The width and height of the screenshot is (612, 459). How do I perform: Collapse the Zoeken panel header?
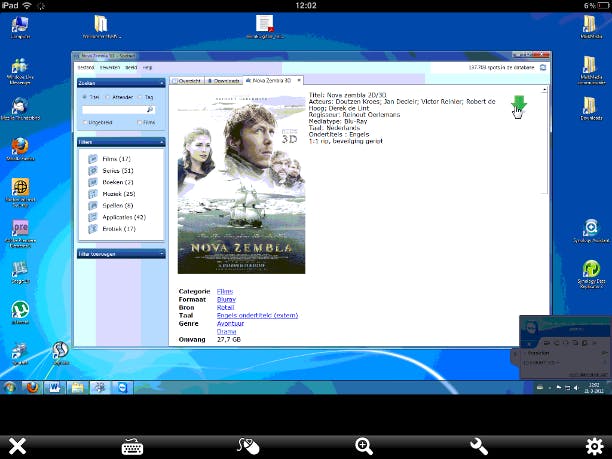point(121,83)
